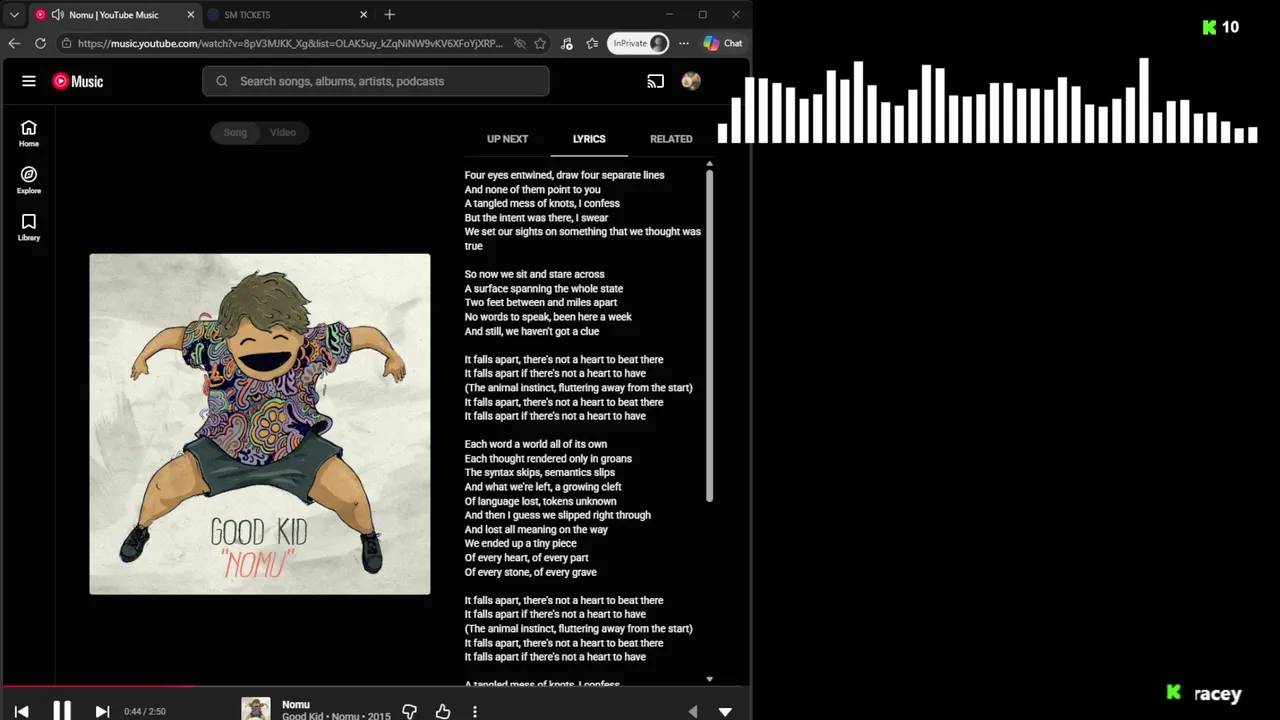Switch to Song mode
1280x720 pixels.
tap(235, 132)
